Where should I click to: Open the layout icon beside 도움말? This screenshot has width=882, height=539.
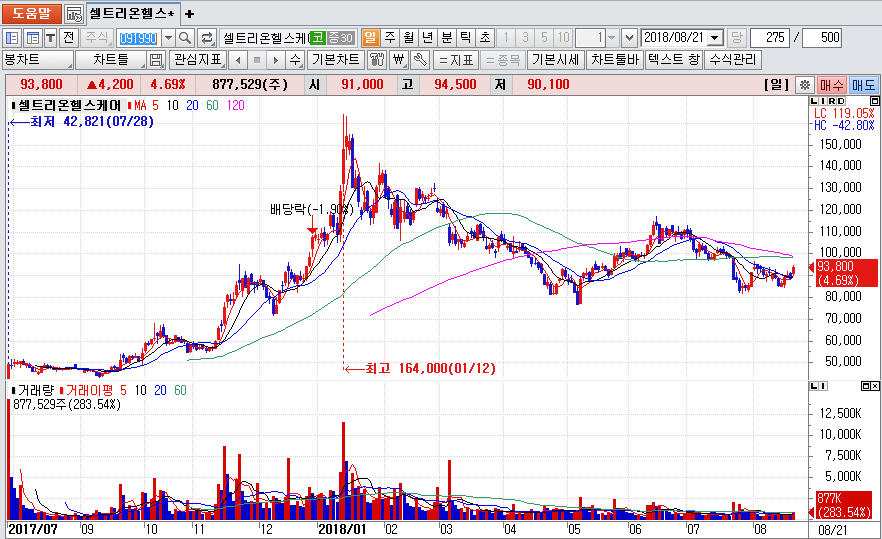(74, 14)
